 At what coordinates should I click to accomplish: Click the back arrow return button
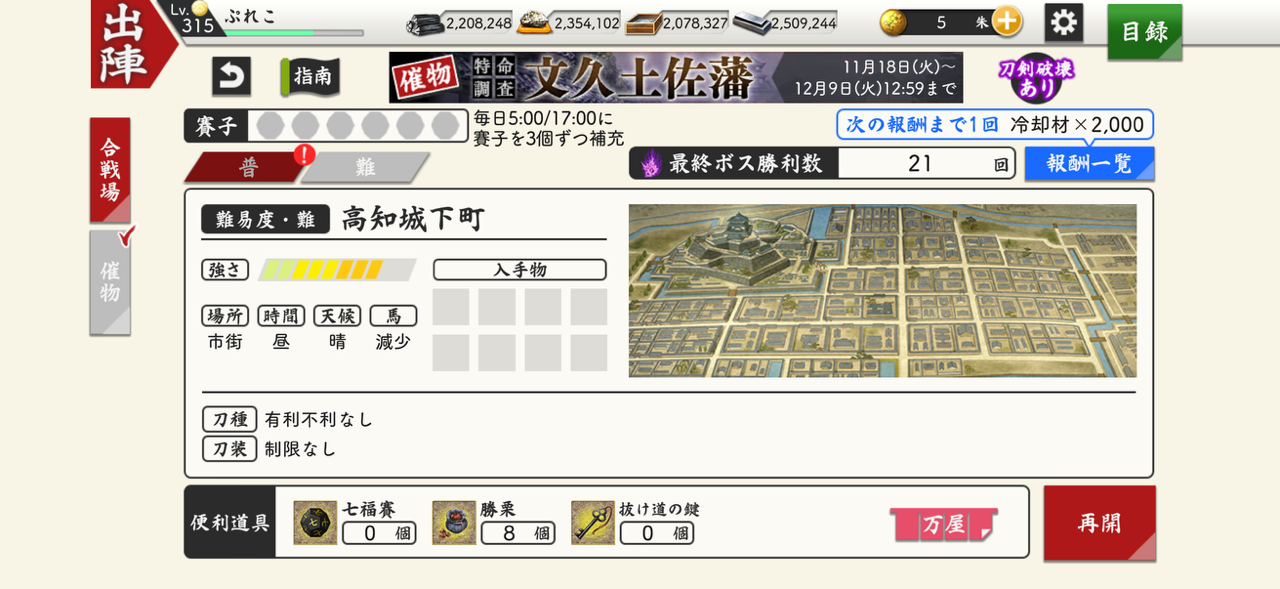[x=231, y=77]
